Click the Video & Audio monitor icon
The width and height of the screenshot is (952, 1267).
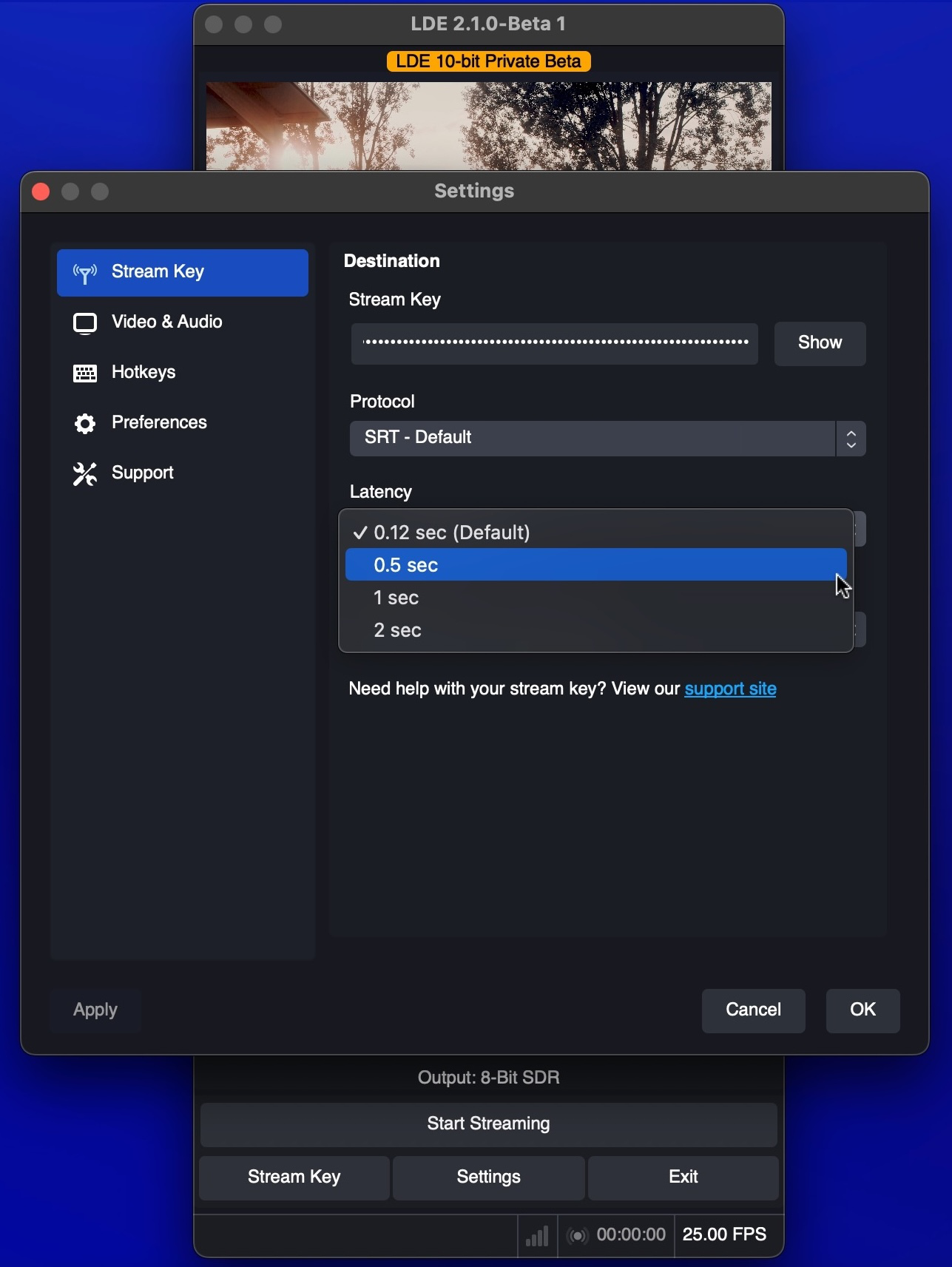point(85,323)
